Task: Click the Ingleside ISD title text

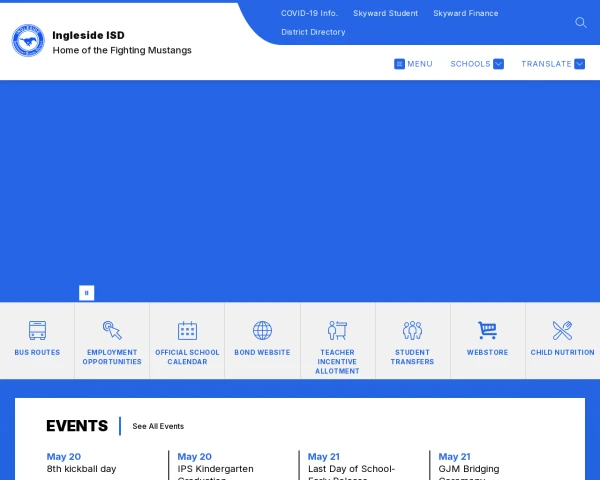Action: pos(88,35)
